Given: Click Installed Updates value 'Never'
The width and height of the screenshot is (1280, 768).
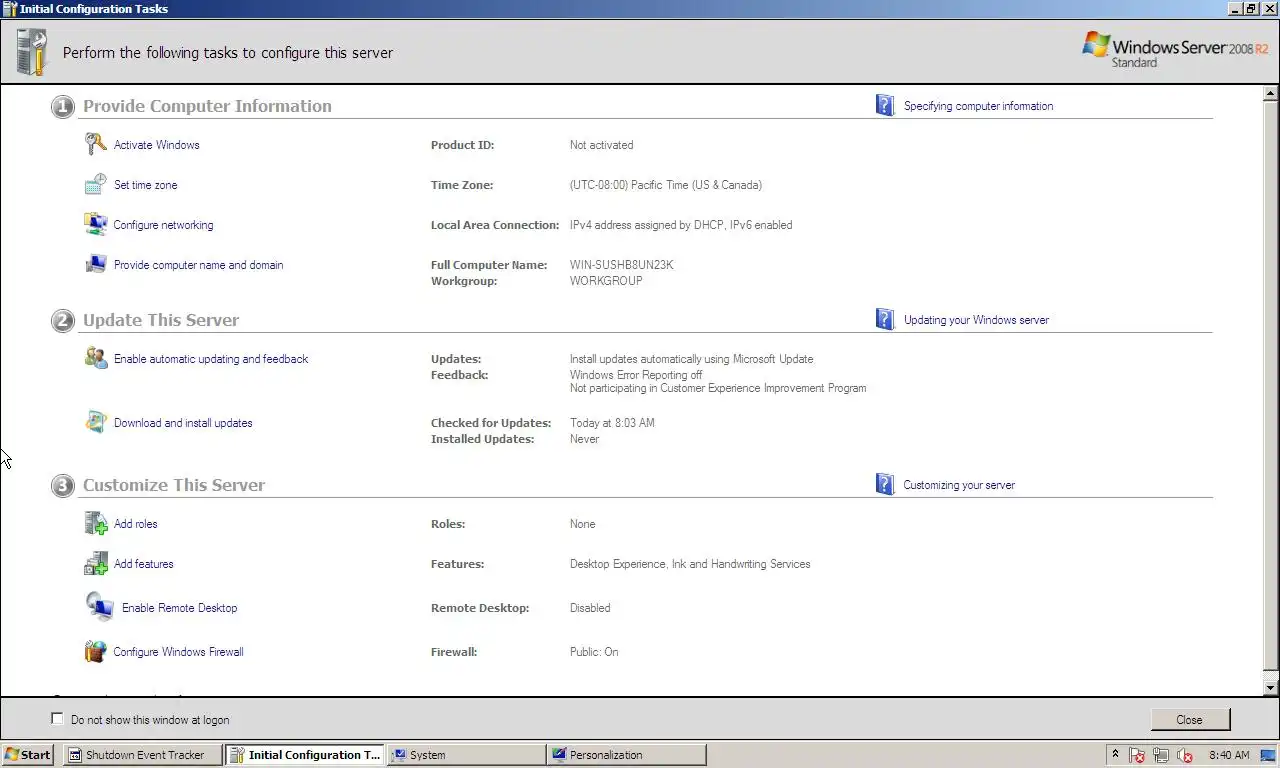Looking at the screenshot, I should 584,439.
